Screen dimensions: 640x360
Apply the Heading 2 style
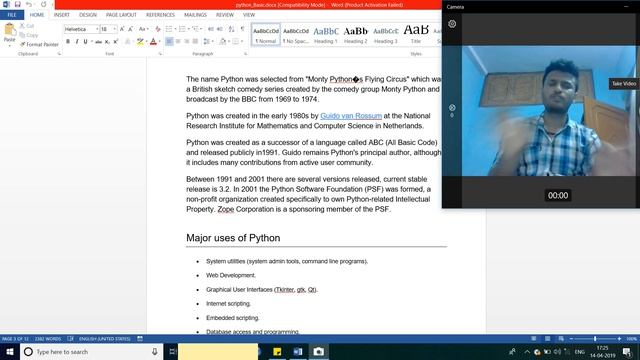(356, 35)
